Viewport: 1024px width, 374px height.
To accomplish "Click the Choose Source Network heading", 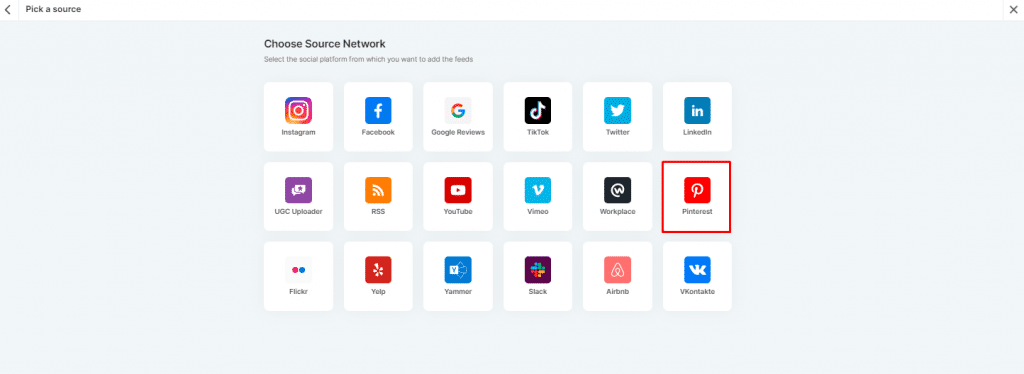I will [x=325, y=44].
